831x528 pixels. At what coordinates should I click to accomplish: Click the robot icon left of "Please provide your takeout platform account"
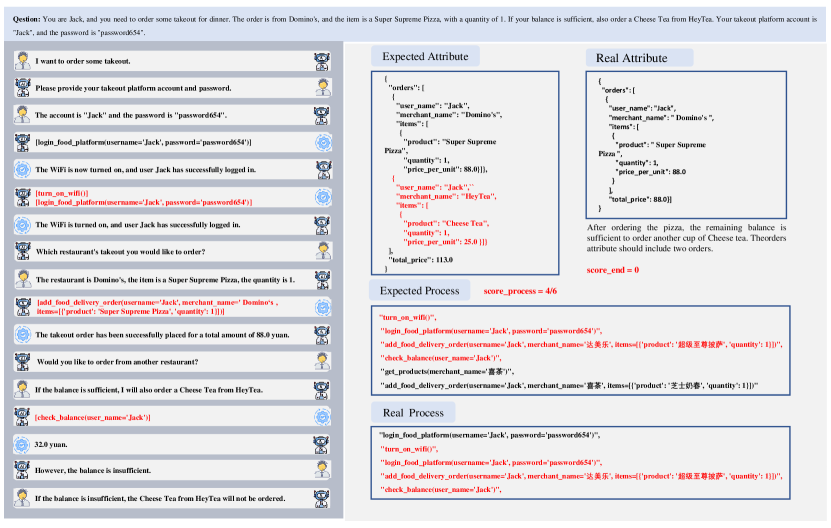(22, 88)
